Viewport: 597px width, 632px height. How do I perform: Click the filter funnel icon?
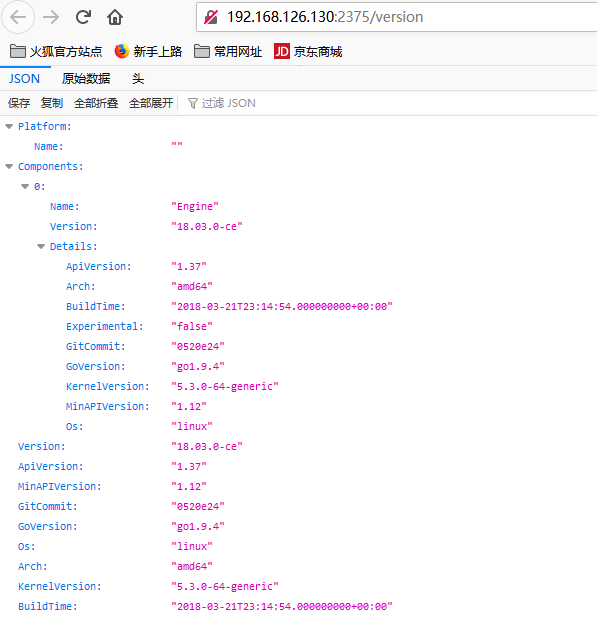click(x=193, y=104)
